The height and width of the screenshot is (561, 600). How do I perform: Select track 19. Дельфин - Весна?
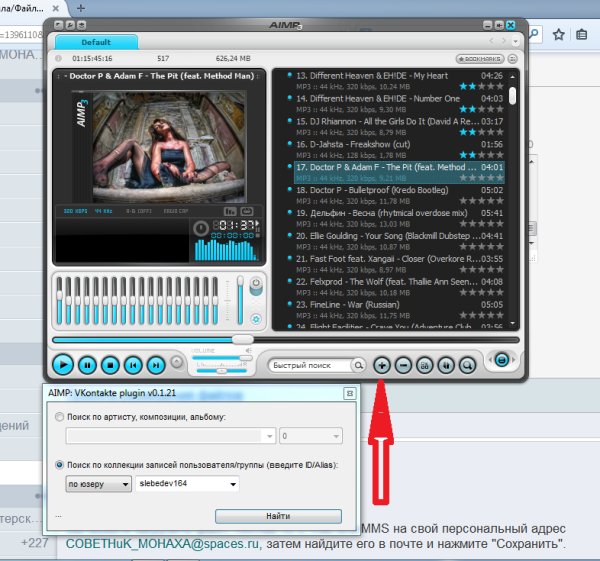pyautogui.click(x=399, y=219)
